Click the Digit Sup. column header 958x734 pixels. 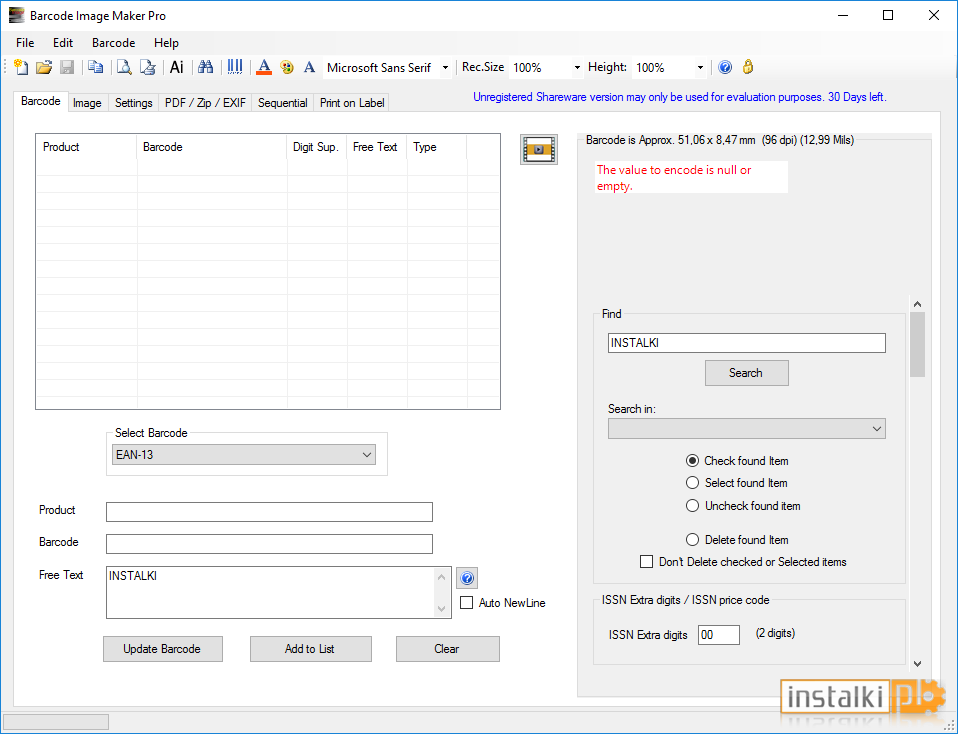[316, 147]
